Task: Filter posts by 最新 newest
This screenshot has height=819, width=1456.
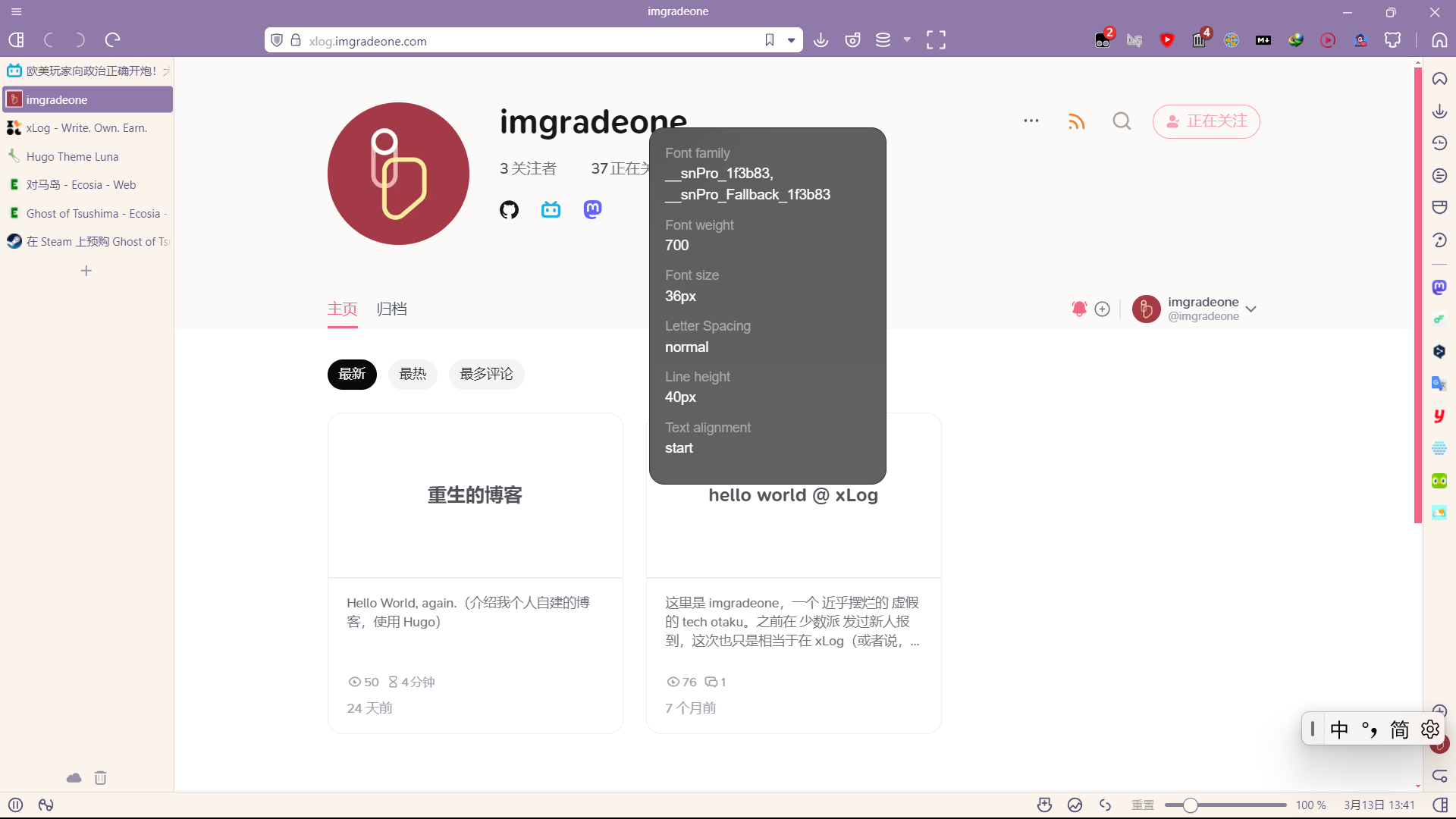Action: coord(352,375)
